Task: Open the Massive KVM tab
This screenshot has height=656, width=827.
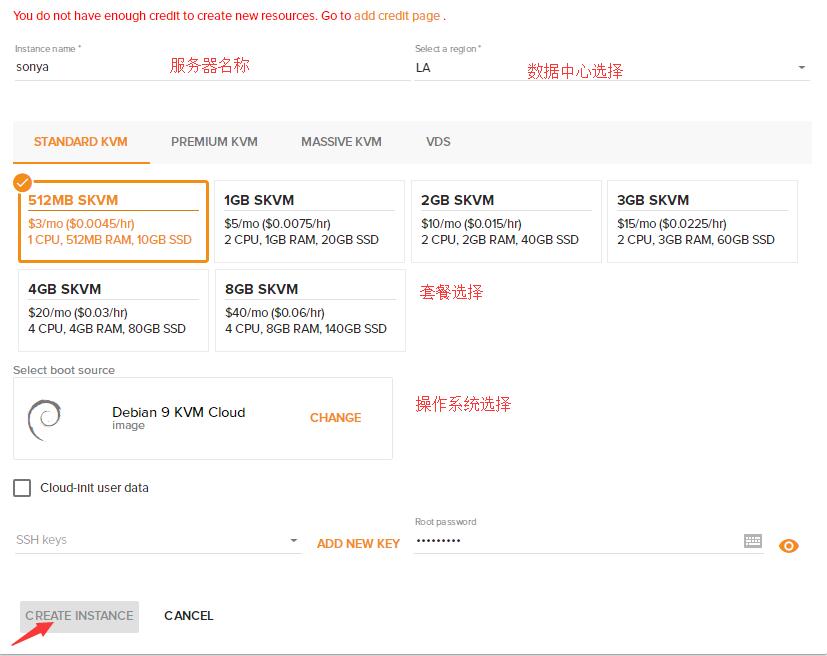Action: click(x=341, y=142)
